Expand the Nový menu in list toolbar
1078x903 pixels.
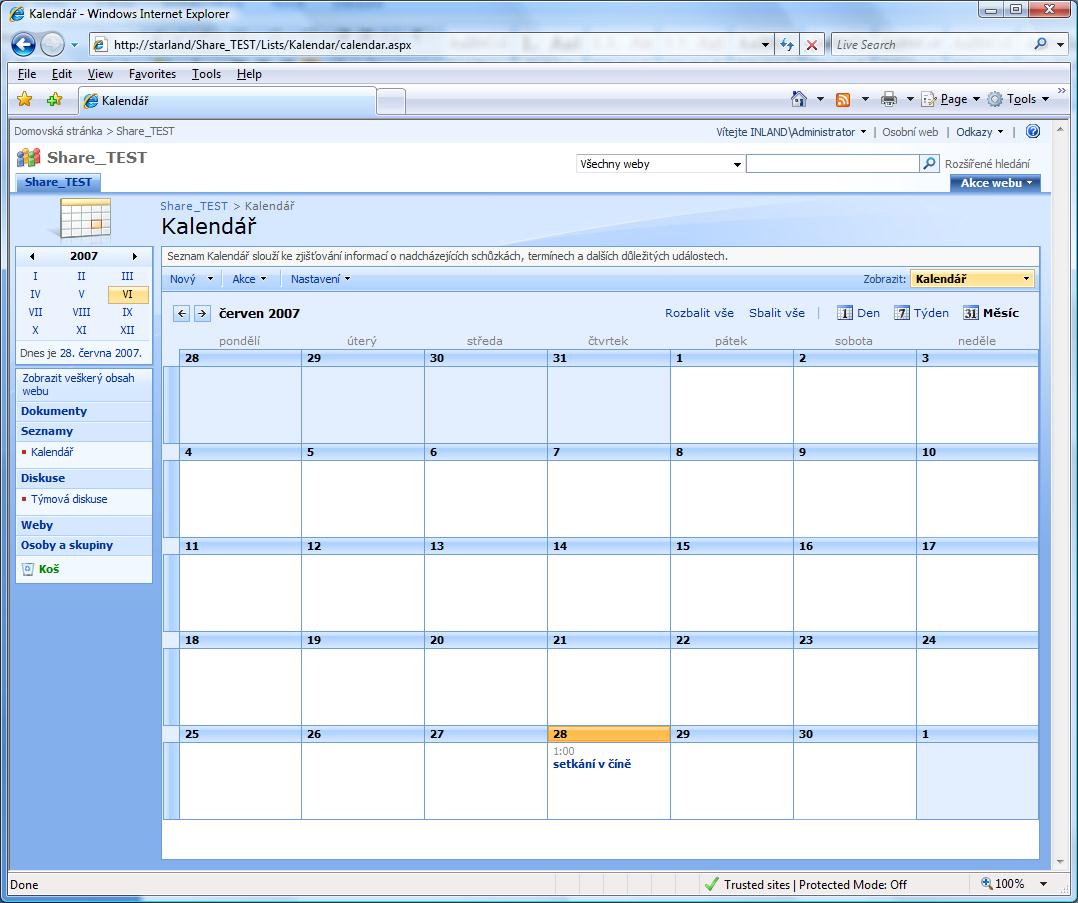click(191, 280)
